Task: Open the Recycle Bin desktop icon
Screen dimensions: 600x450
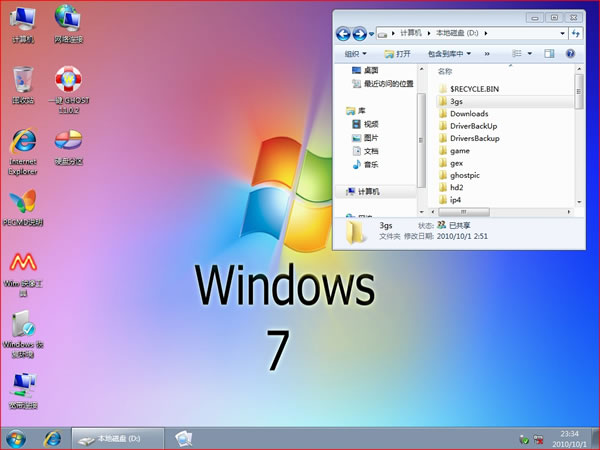Action: (22, 82)
